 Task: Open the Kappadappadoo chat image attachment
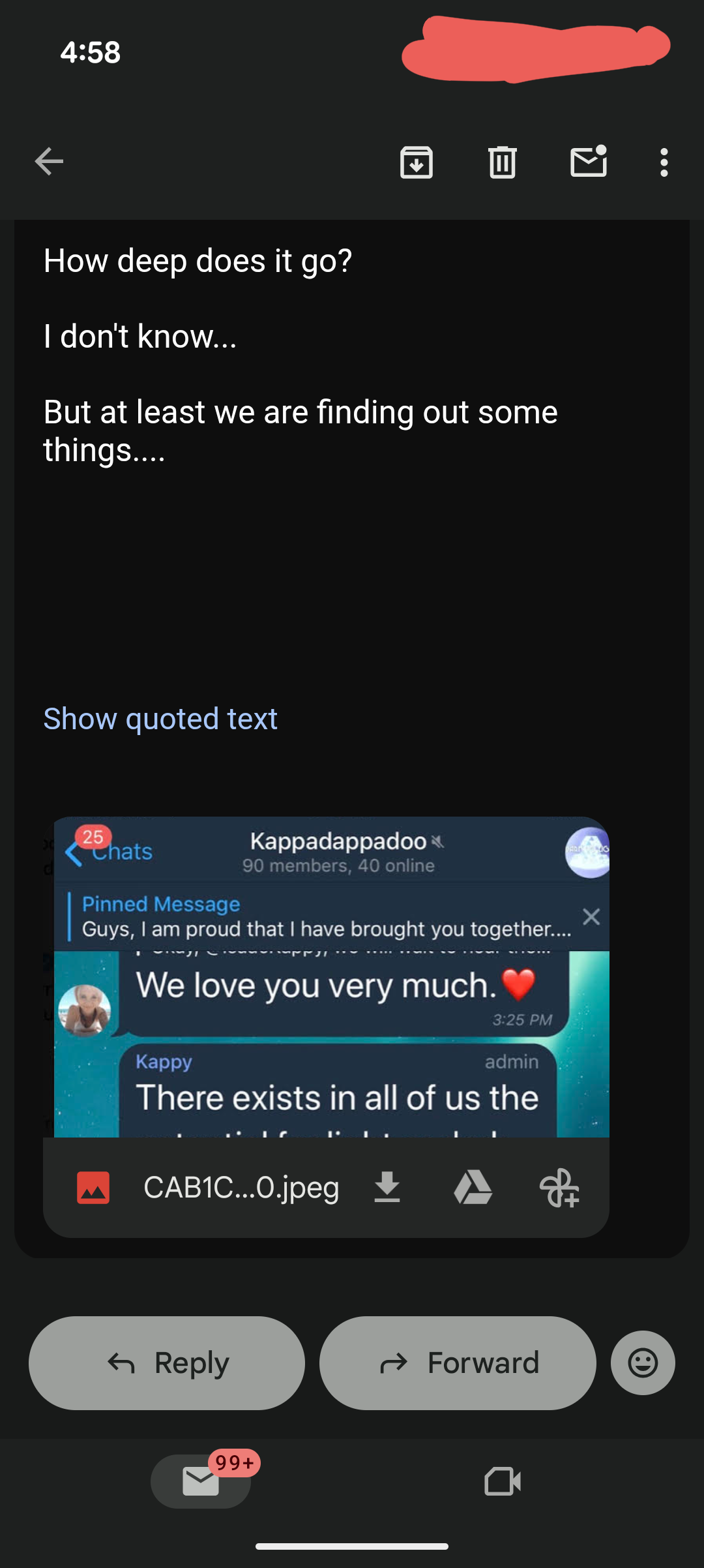(x=331, y=977)
